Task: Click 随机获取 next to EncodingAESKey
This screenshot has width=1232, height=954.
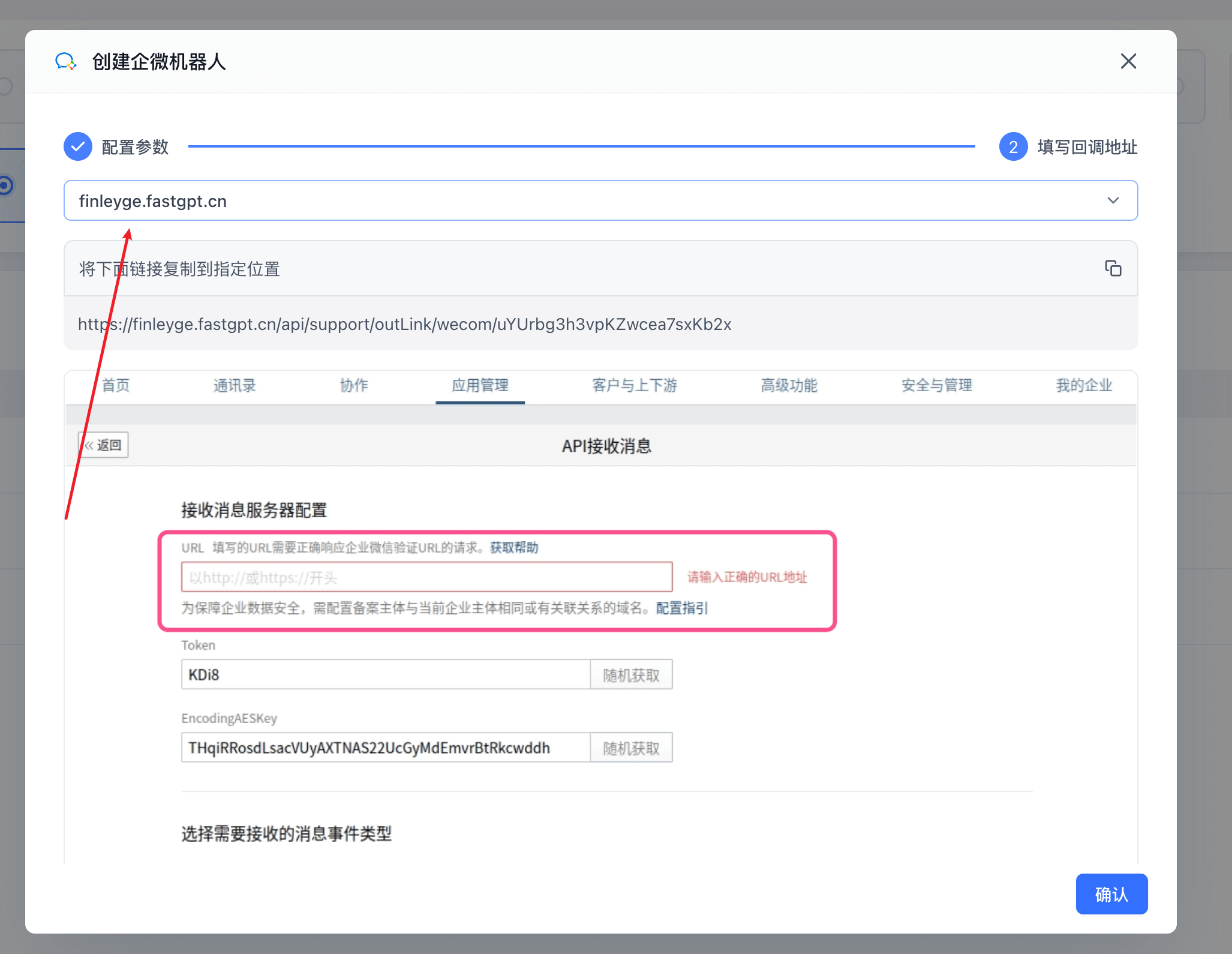Action: 632,747
